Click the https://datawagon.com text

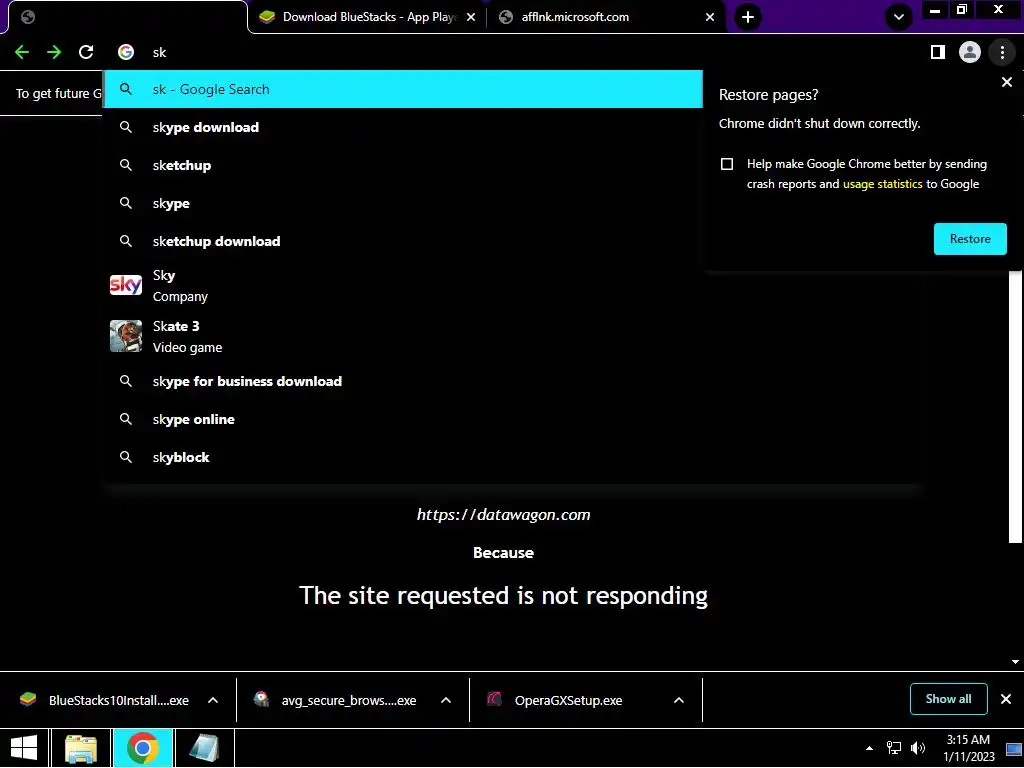(x=504, y=515)
